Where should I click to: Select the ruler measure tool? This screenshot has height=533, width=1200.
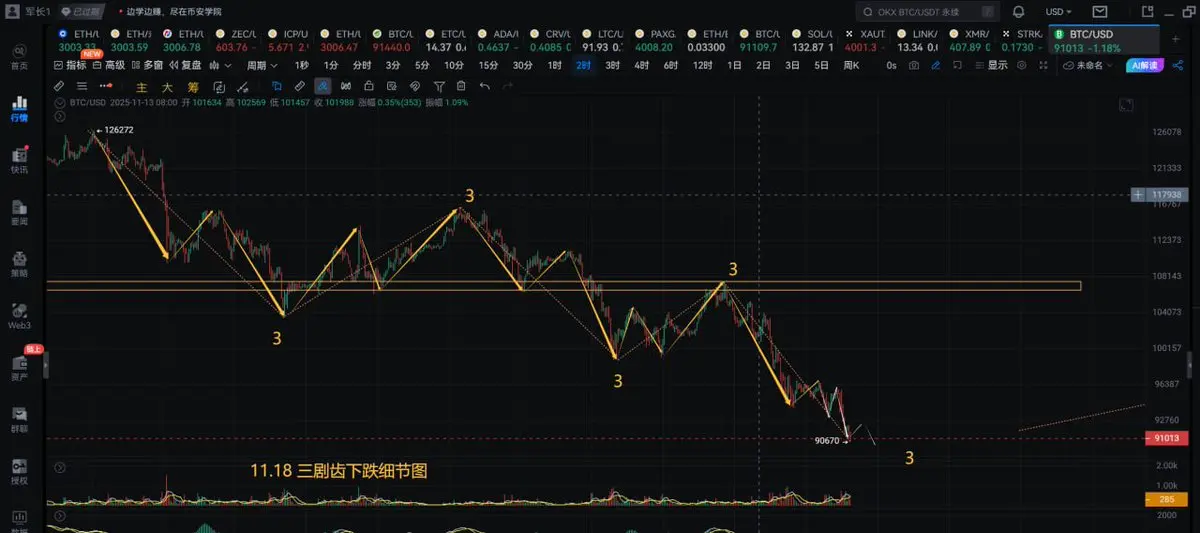coord(299,87)
